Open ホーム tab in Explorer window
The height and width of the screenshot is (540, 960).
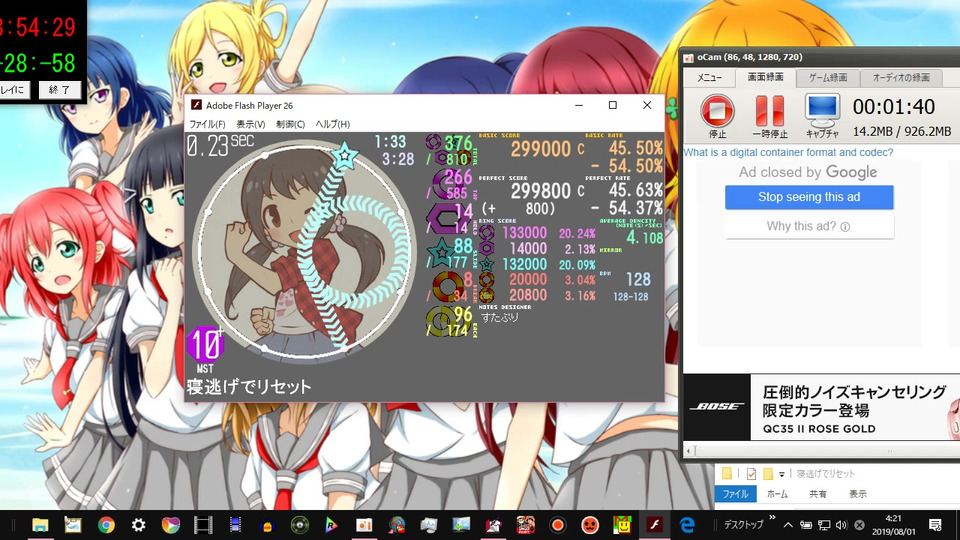[x=778, y=494]
